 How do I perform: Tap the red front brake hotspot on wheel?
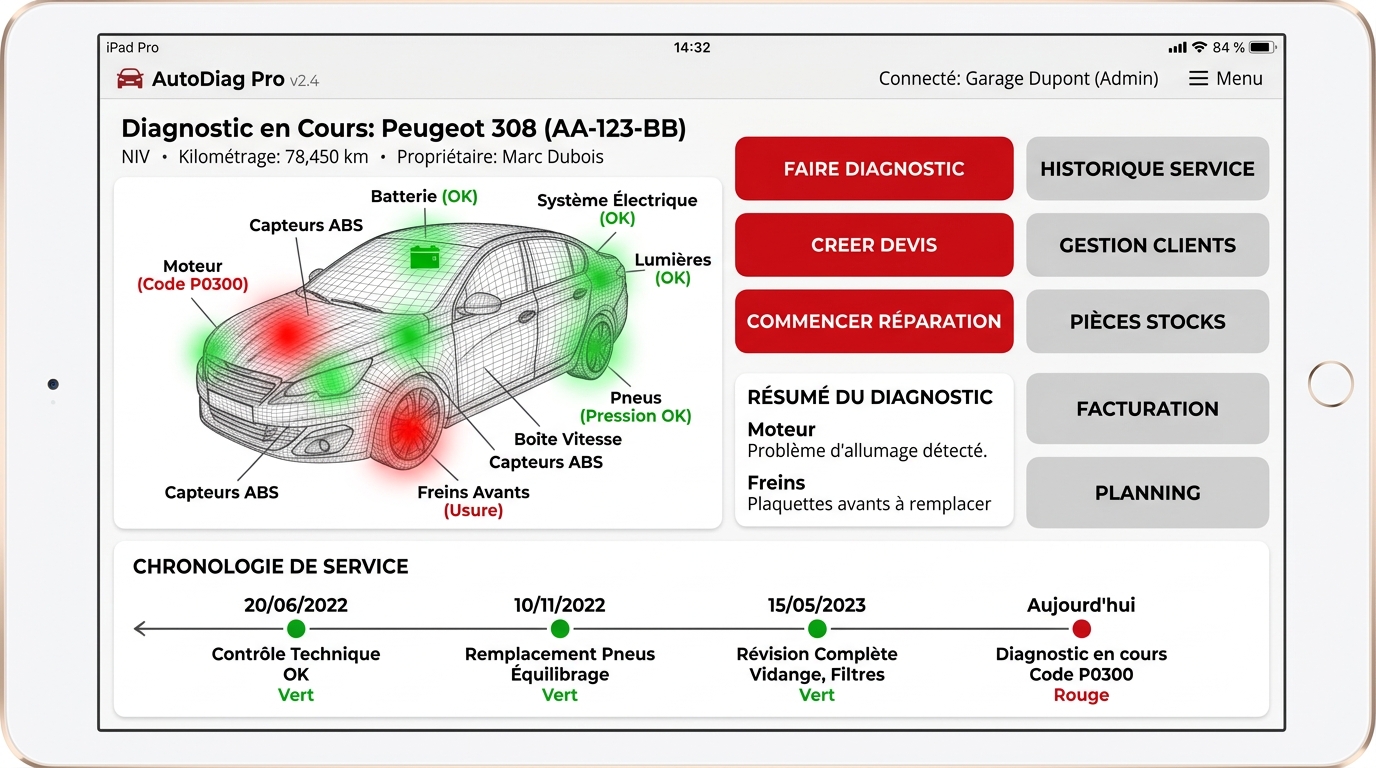(x=409, y=428)
